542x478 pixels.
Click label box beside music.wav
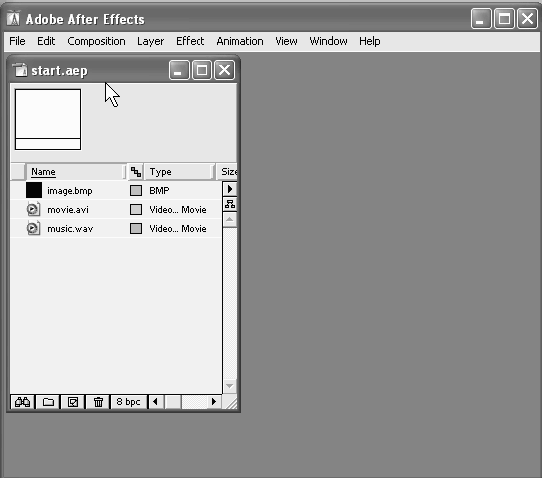(136, 228)
